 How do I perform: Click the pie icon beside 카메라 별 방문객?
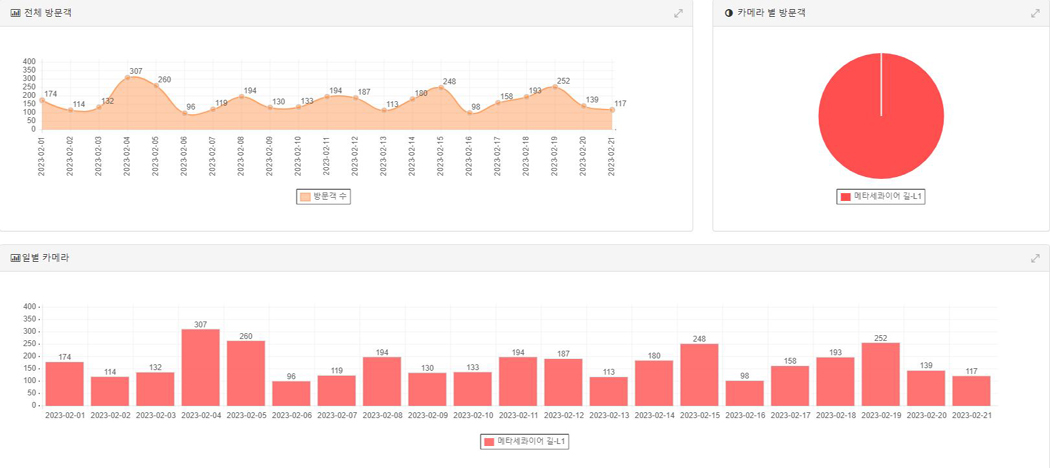728,13
